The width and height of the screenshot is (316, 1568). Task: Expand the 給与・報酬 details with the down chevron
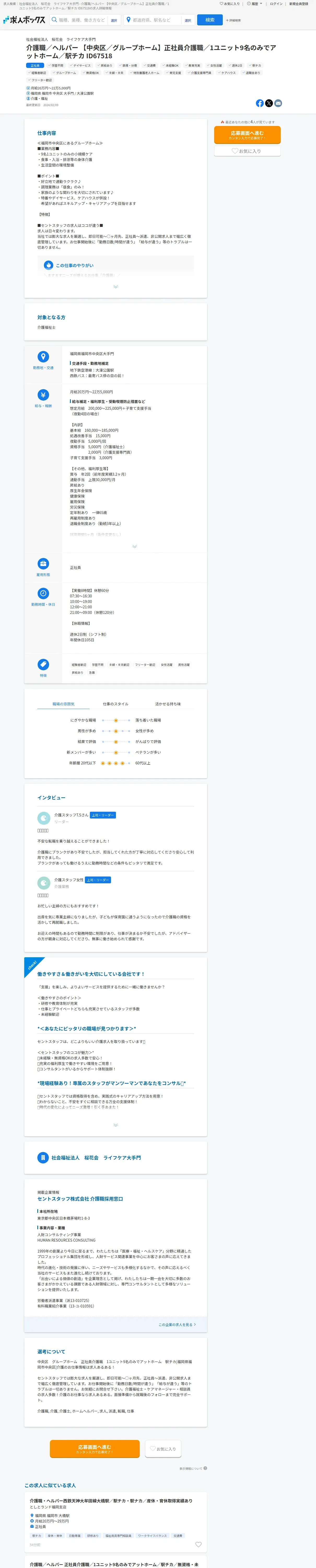pyautogui.click(x=134, y=547)
